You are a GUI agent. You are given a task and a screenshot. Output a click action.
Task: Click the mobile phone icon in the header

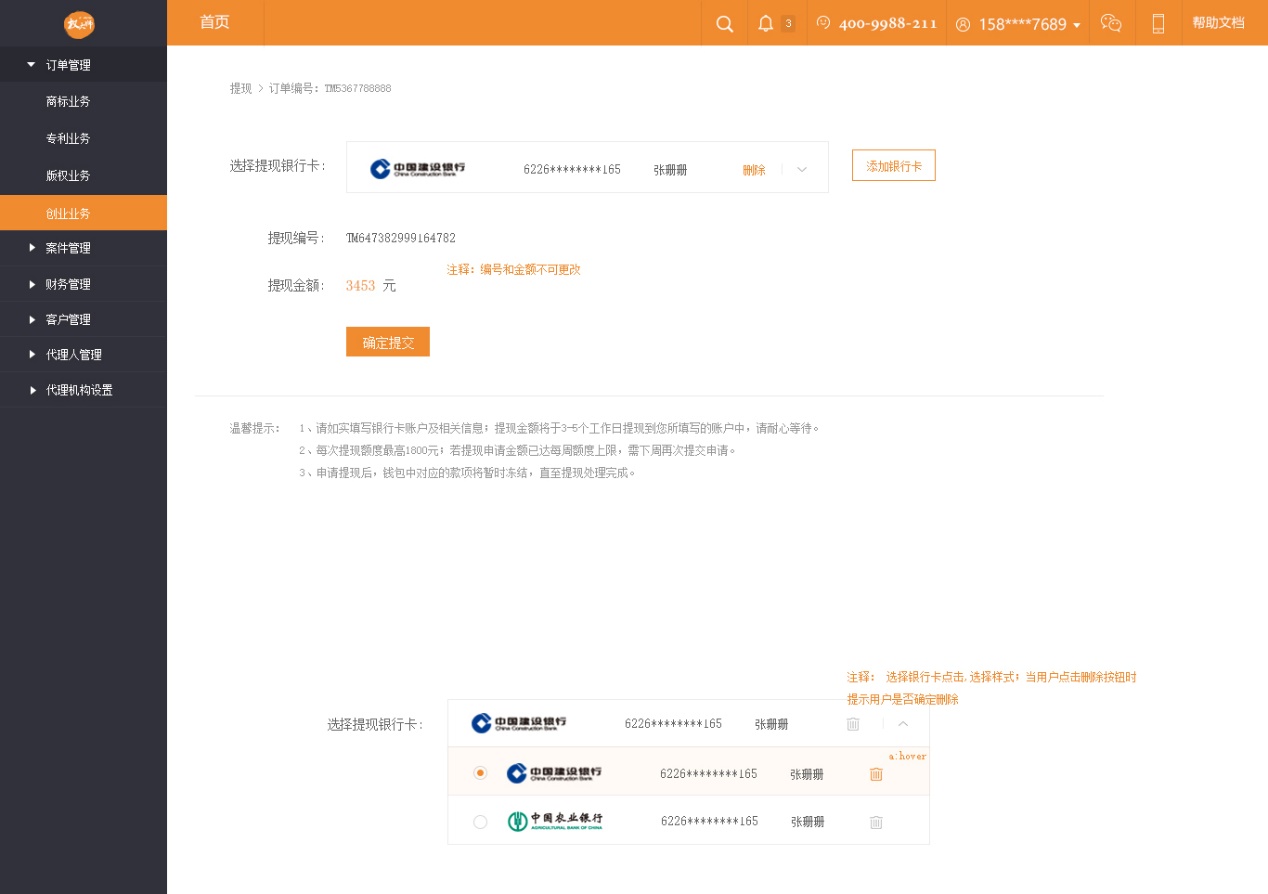coord(1158,22)
